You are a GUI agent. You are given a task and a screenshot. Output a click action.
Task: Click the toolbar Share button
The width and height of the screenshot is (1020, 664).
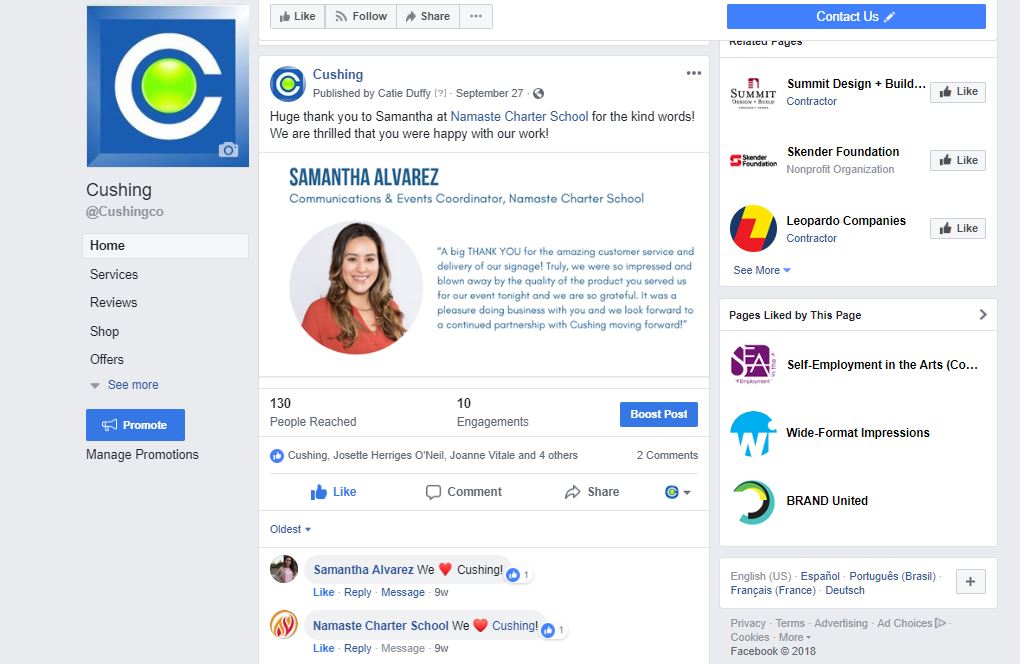pyautogui.click(x=428, y=16)
